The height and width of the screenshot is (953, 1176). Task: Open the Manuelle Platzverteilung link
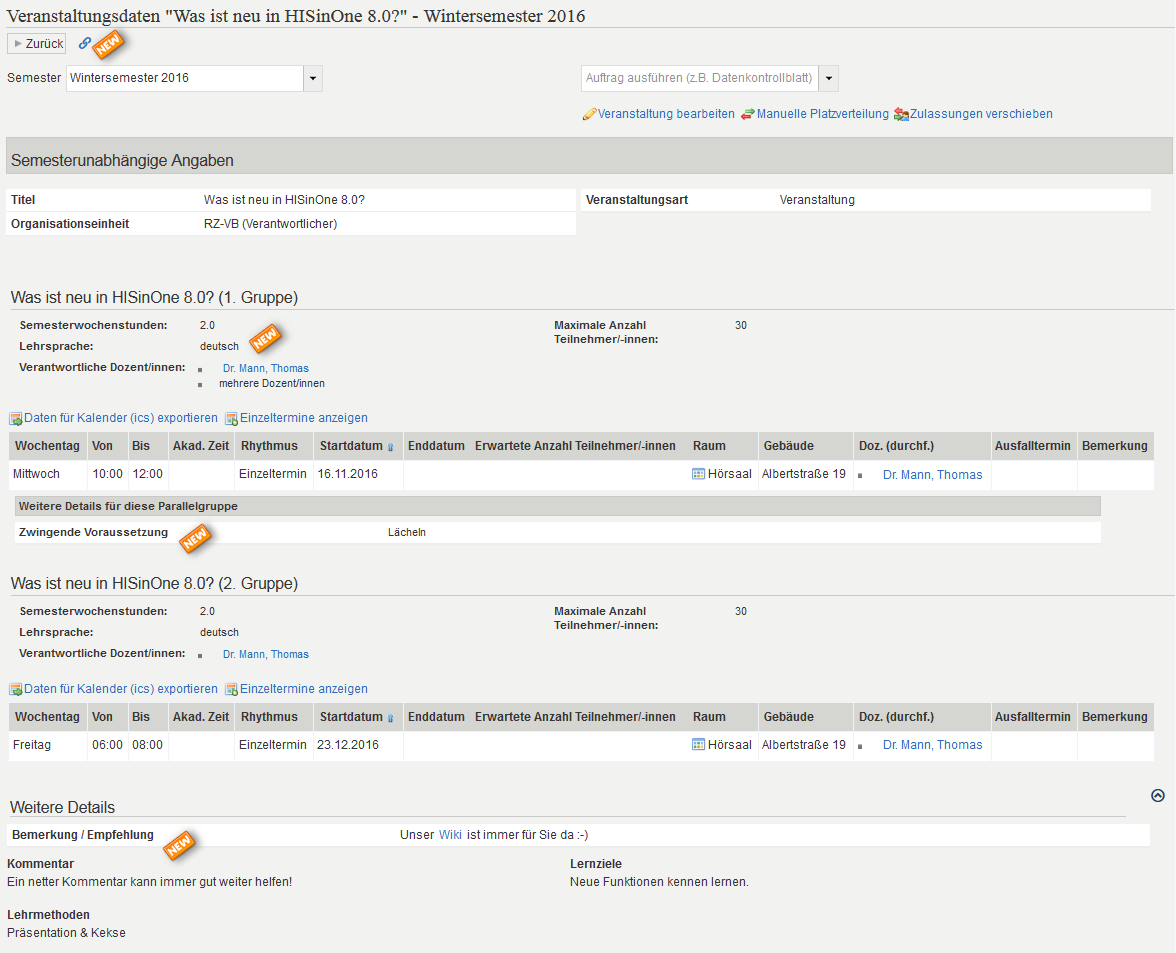823,114
